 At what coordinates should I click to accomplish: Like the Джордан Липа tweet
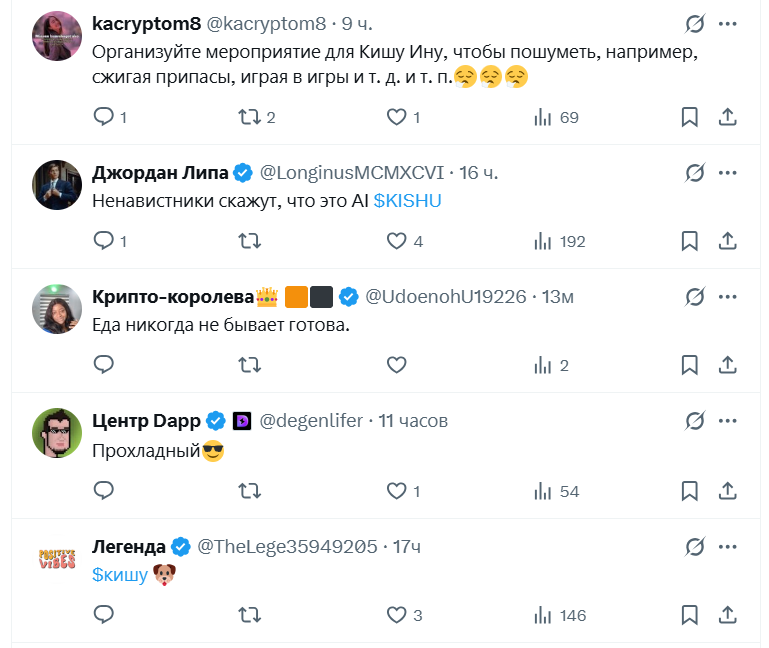pyautogui.click(x=397, y=241)
